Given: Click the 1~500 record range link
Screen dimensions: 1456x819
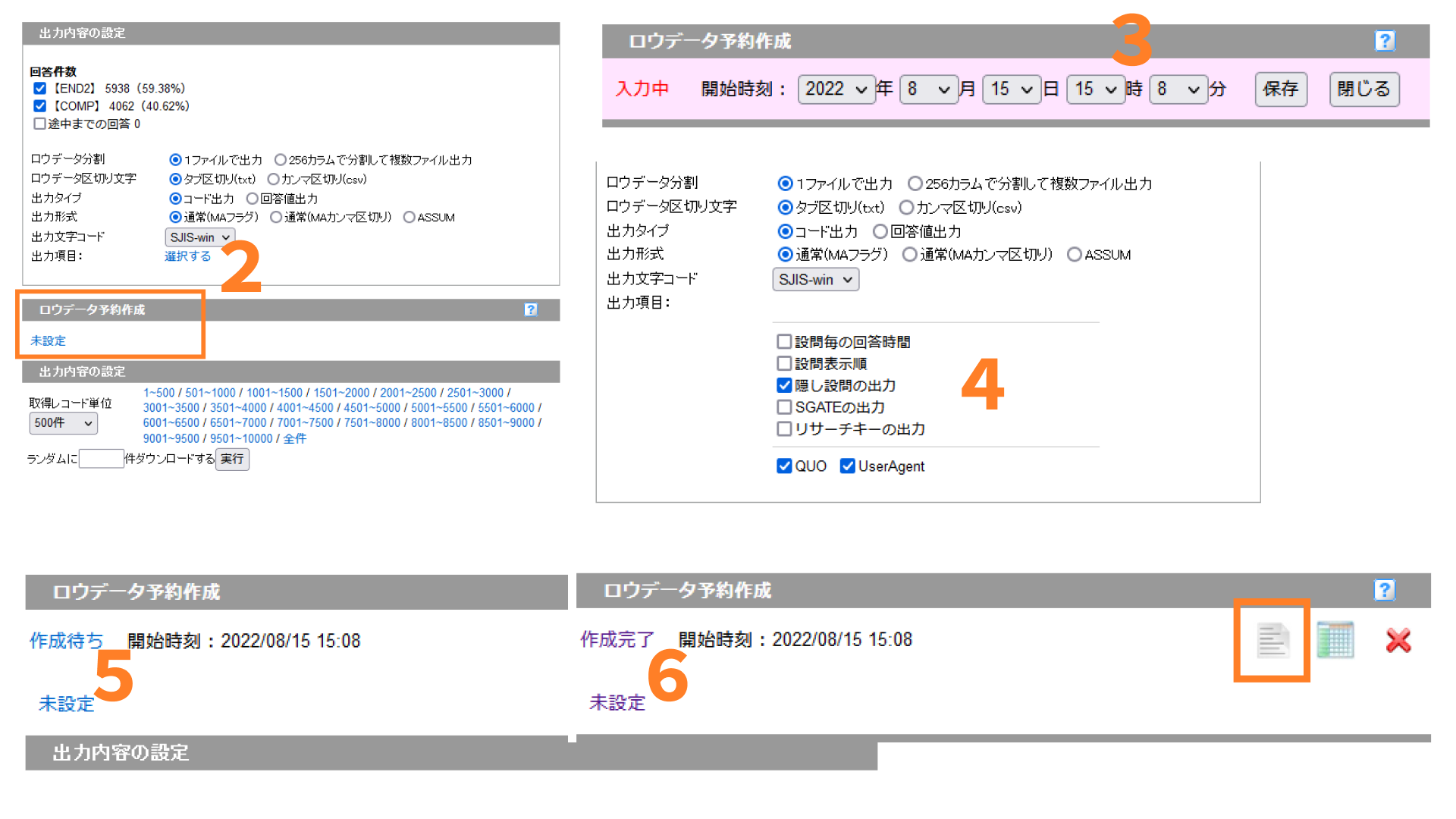Looking at the screenshot, I should 158,393.
